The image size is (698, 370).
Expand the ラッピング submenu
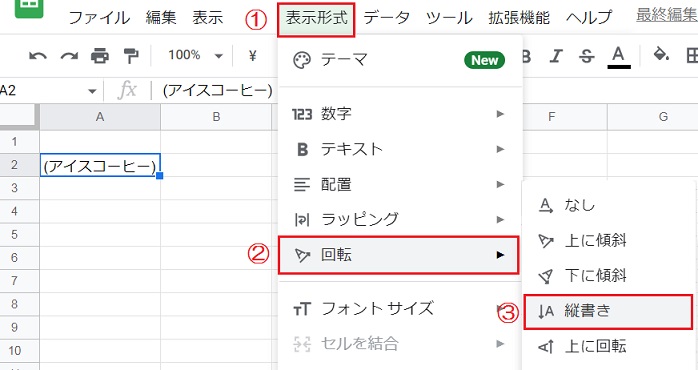pos(399,219)
